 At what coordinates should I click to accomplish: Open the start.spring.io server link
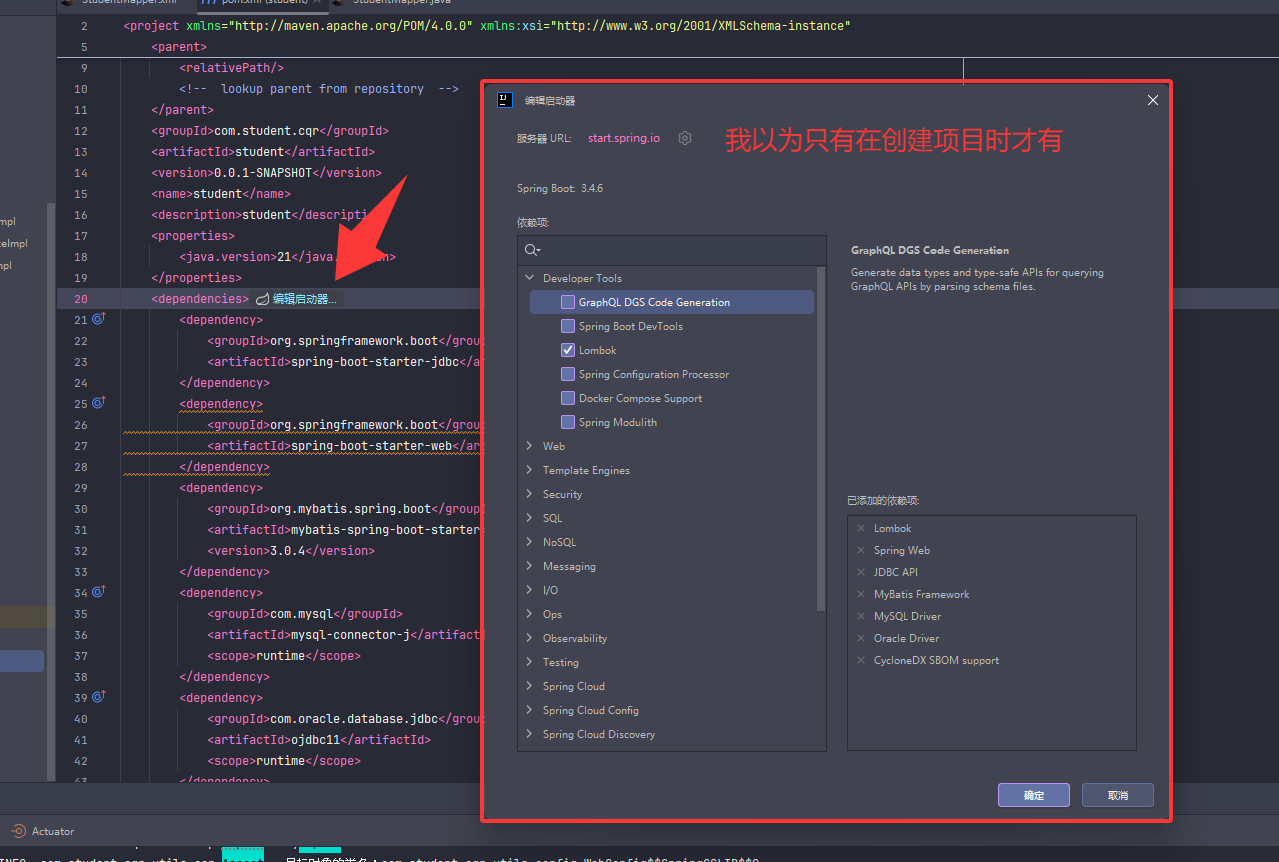624,138
